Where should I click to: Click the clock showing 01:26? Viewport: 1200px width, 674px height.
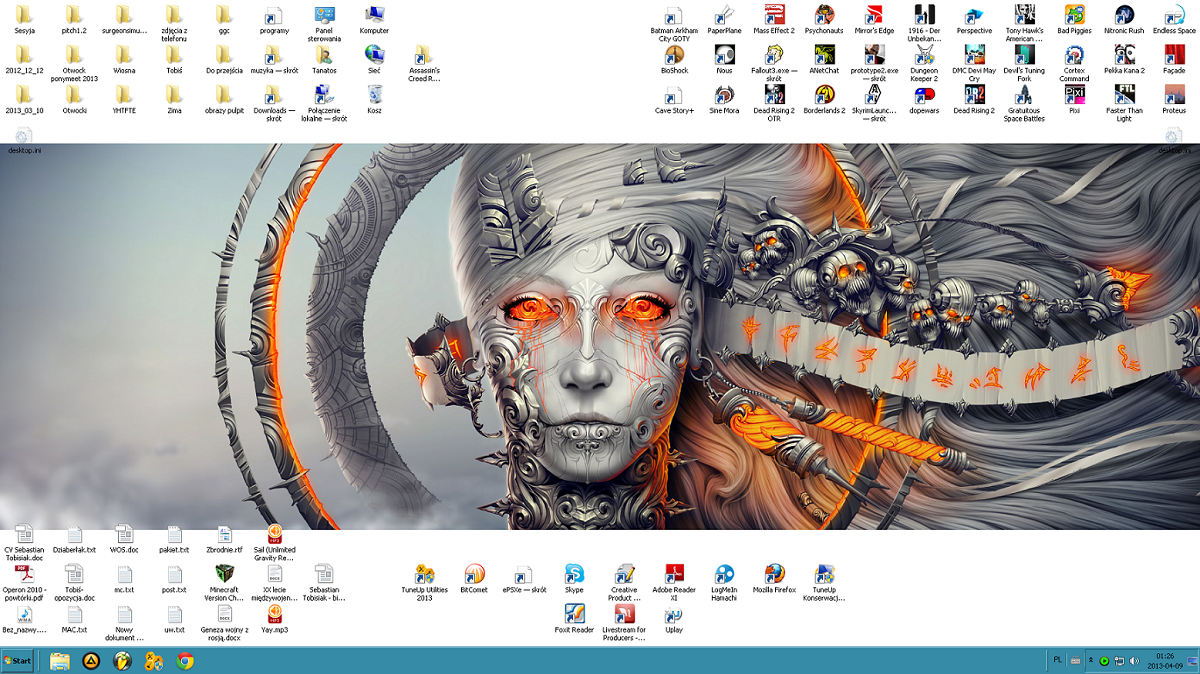(x=1165, y=660)
